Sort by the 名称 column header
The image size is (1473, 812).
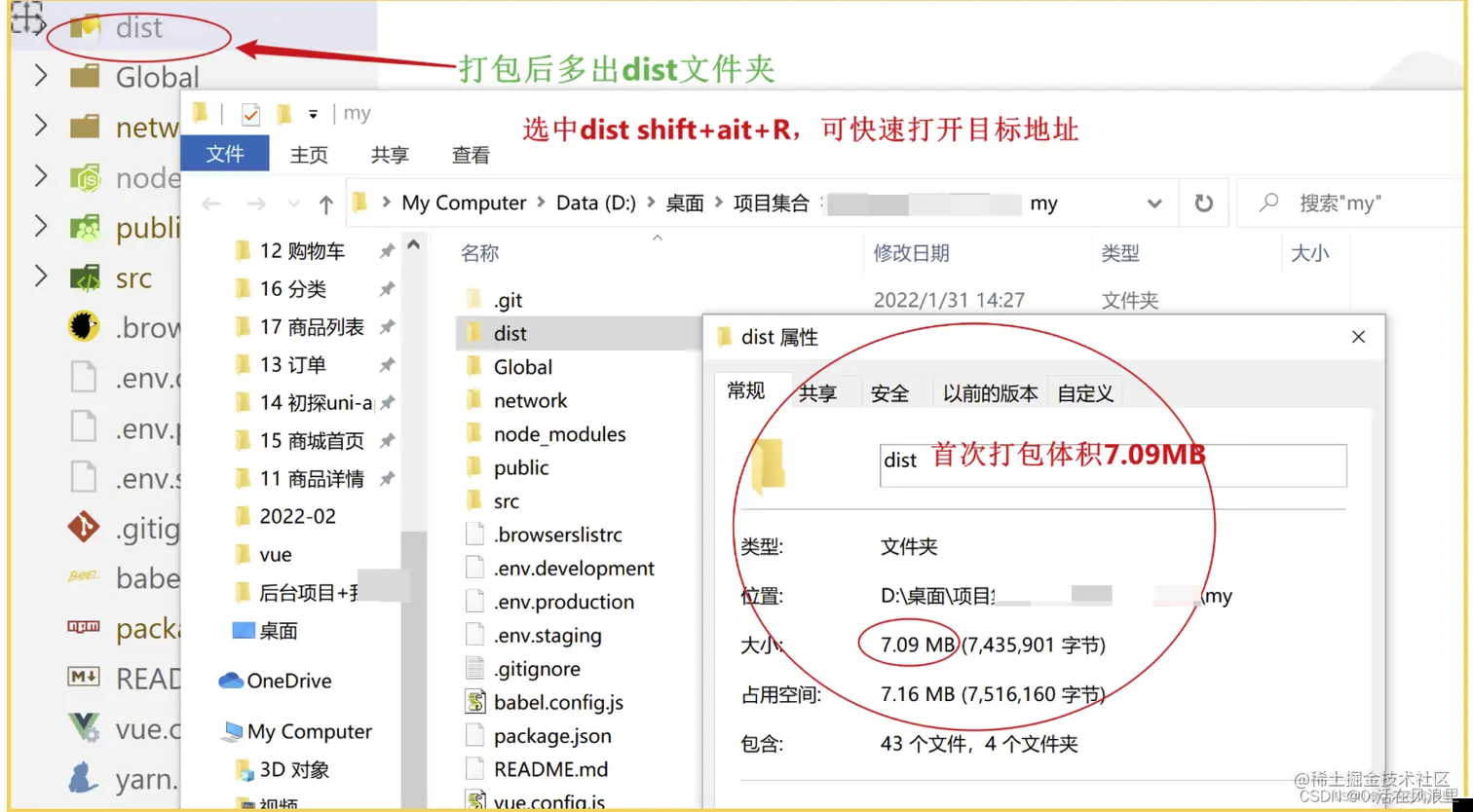tap(479, 253)
